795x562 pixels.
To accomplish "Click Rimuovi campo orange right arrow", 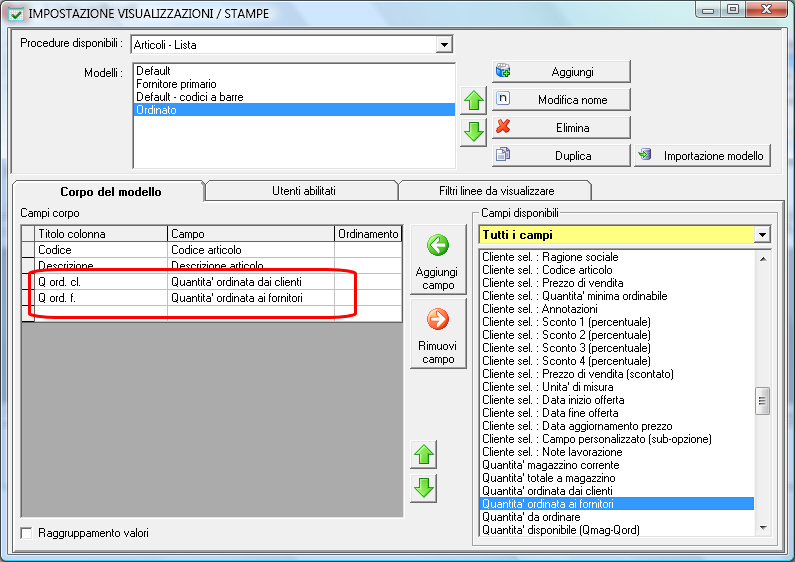I will click(438, 334).
